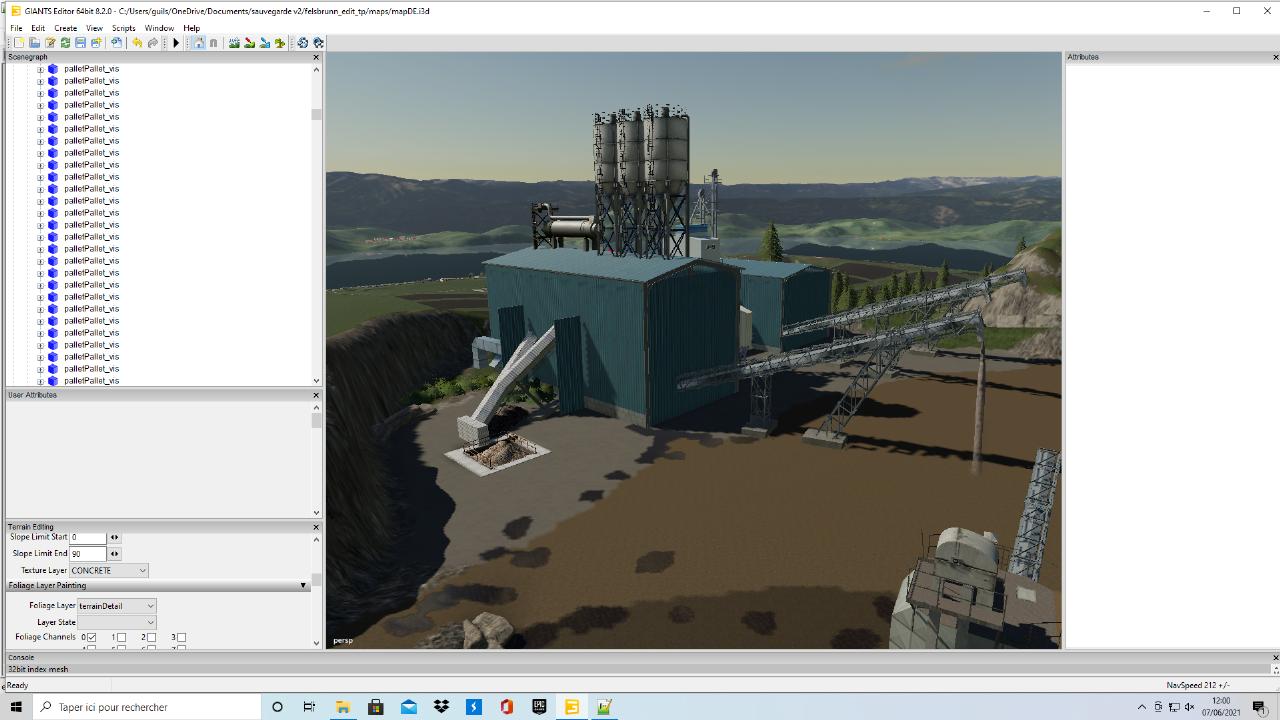This screenshot has width=1280, height=720.
Task: Open Task View from the taskbar
Action: 309,707
